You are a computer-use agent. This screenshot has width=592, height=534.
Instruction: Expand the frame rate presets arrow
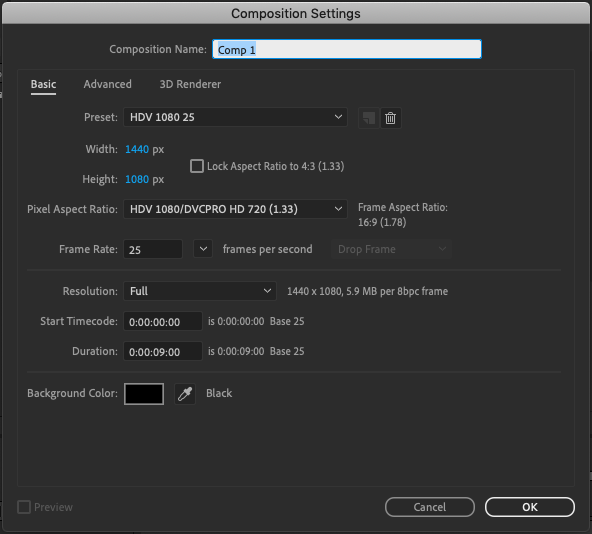[203, 249]
